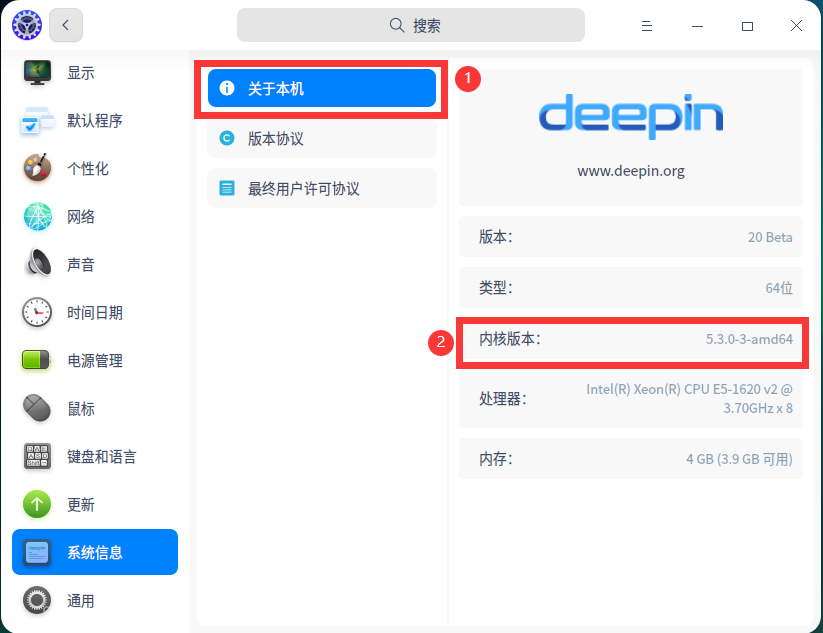Open 时间日期 settings

[x=95, y=312]
